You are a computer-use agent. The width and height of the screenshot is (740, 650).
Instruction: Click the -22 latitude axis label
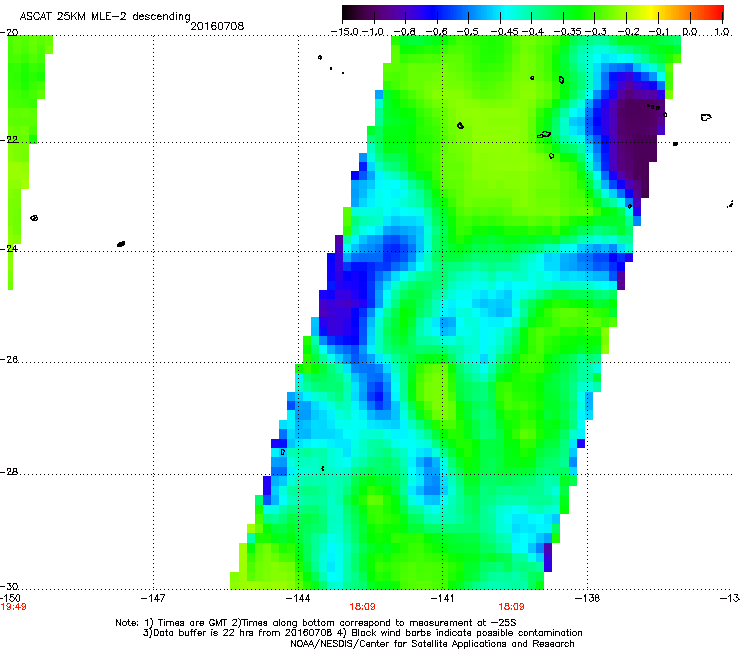pos(9,140)
